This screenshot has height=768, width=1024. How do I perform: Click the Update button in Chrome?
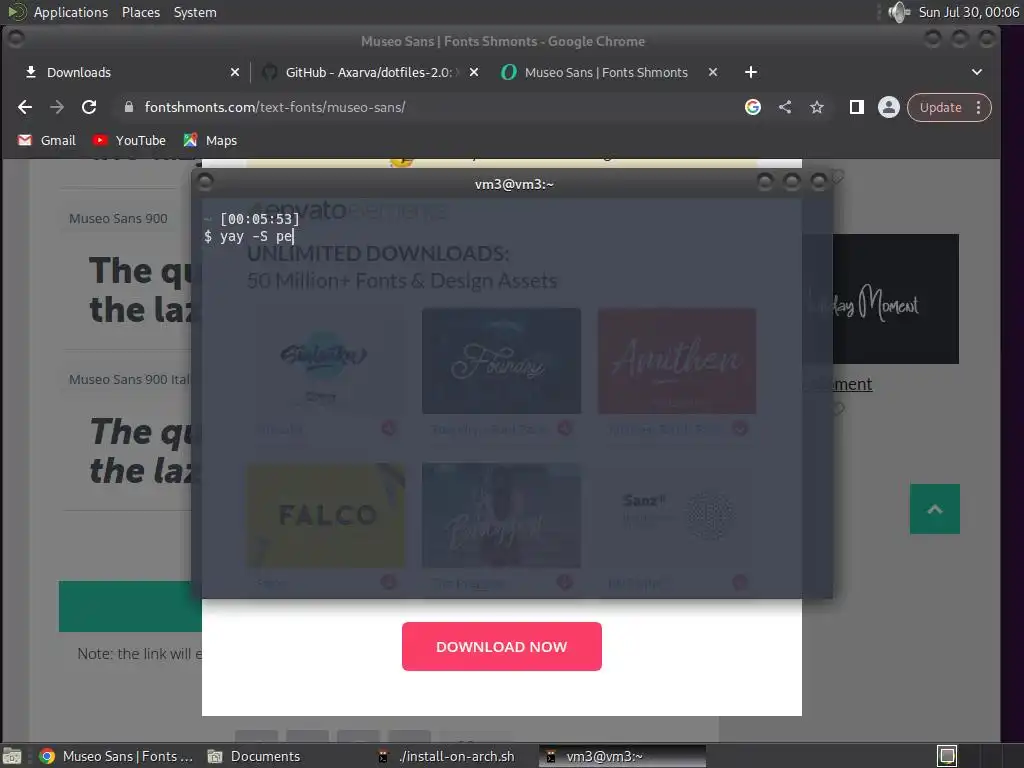point(940,107)
